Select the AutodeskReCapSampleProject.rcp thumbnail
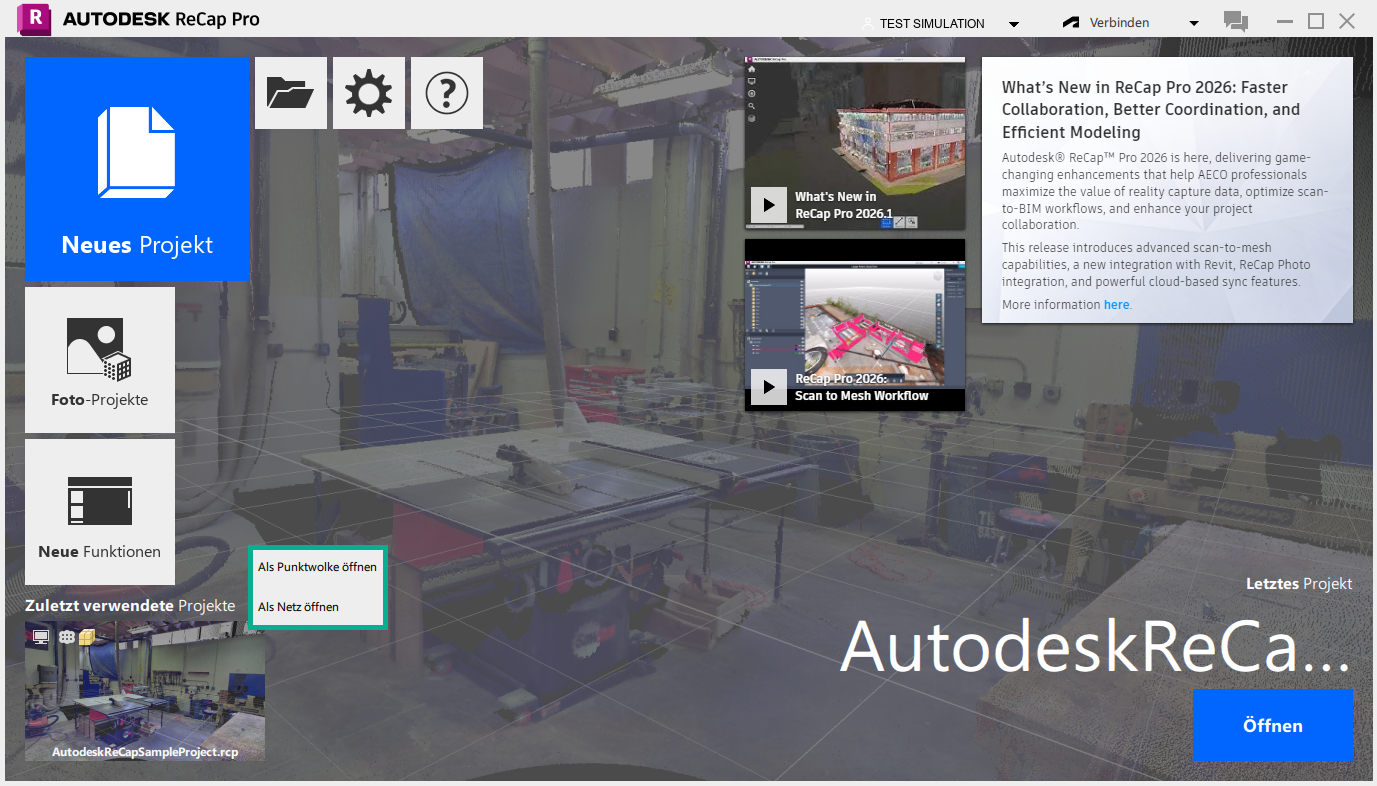1377x786 pixels. tap(145, 691)
